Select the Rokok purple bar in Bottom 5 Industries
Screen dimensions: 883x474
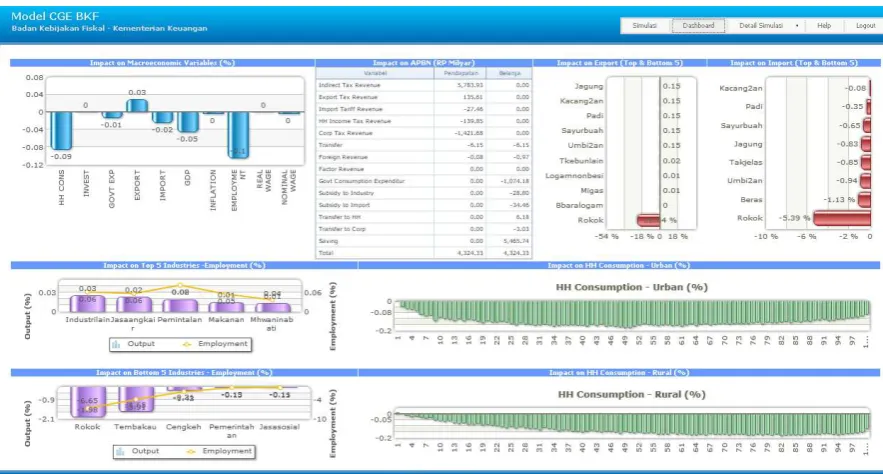tap(88, 402)
